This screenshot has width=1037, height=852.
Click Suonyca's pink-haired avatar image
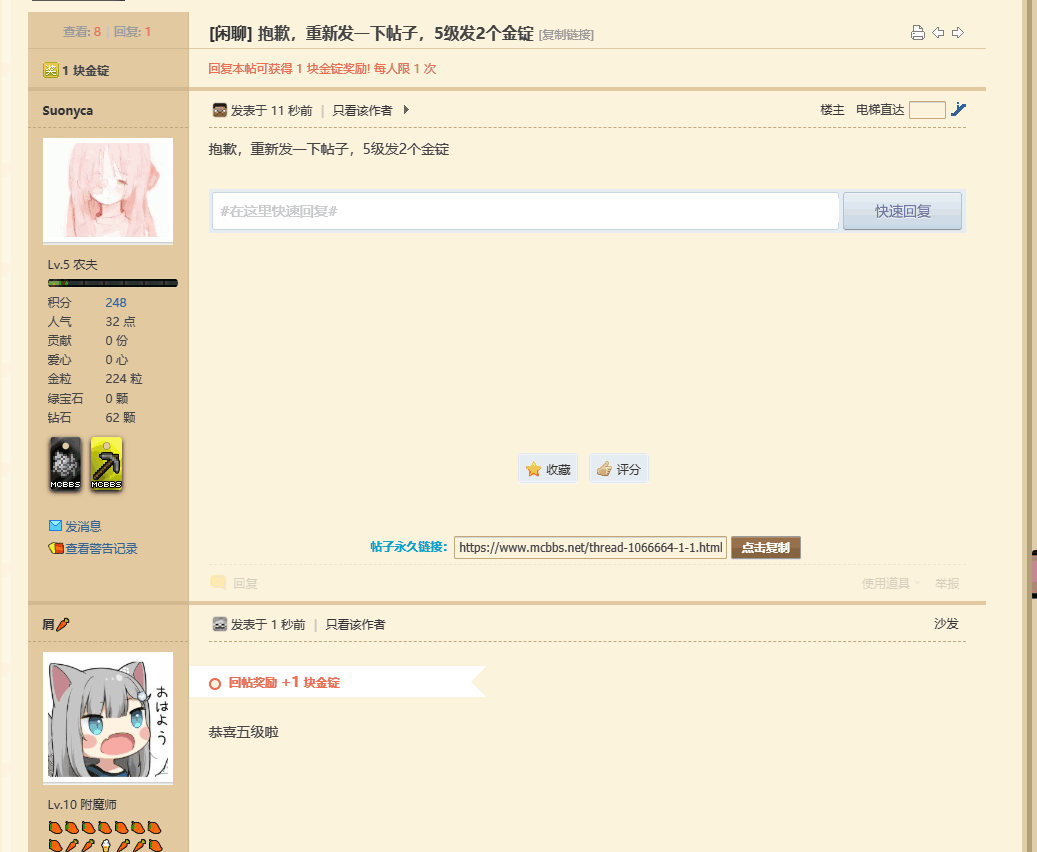(108, 190)
